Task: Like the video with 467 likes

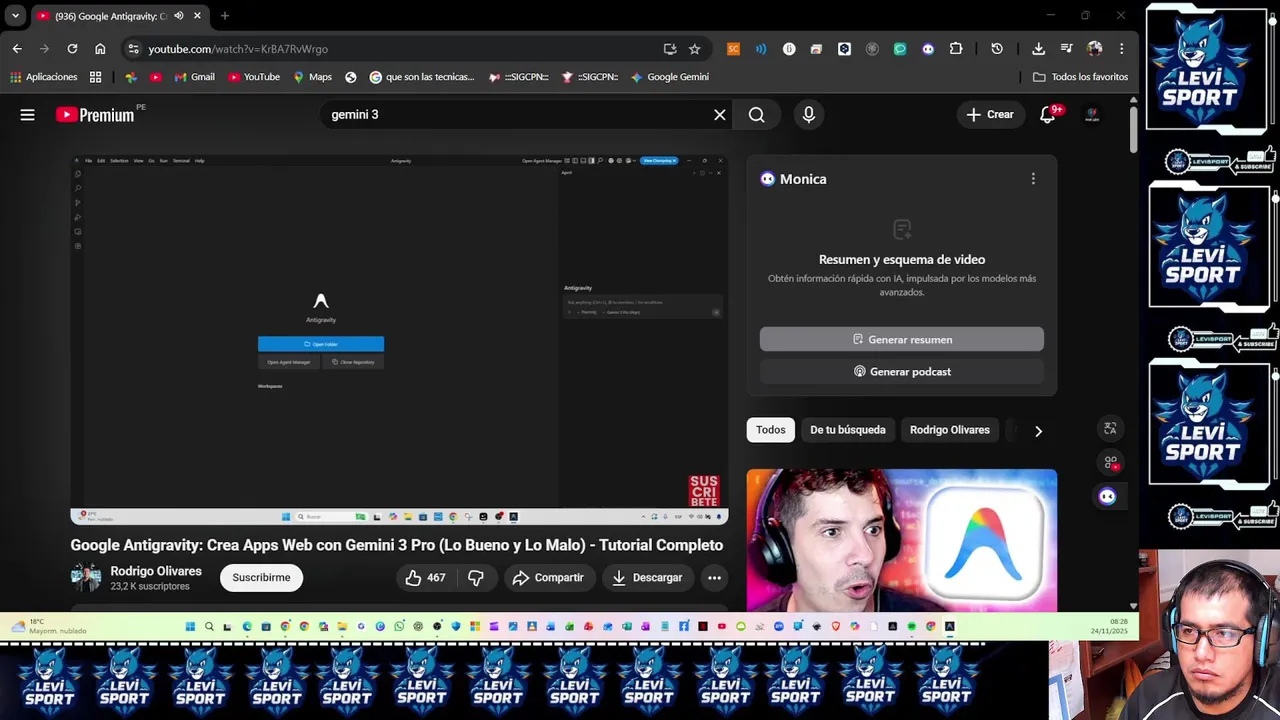Action: pos(425,578)
